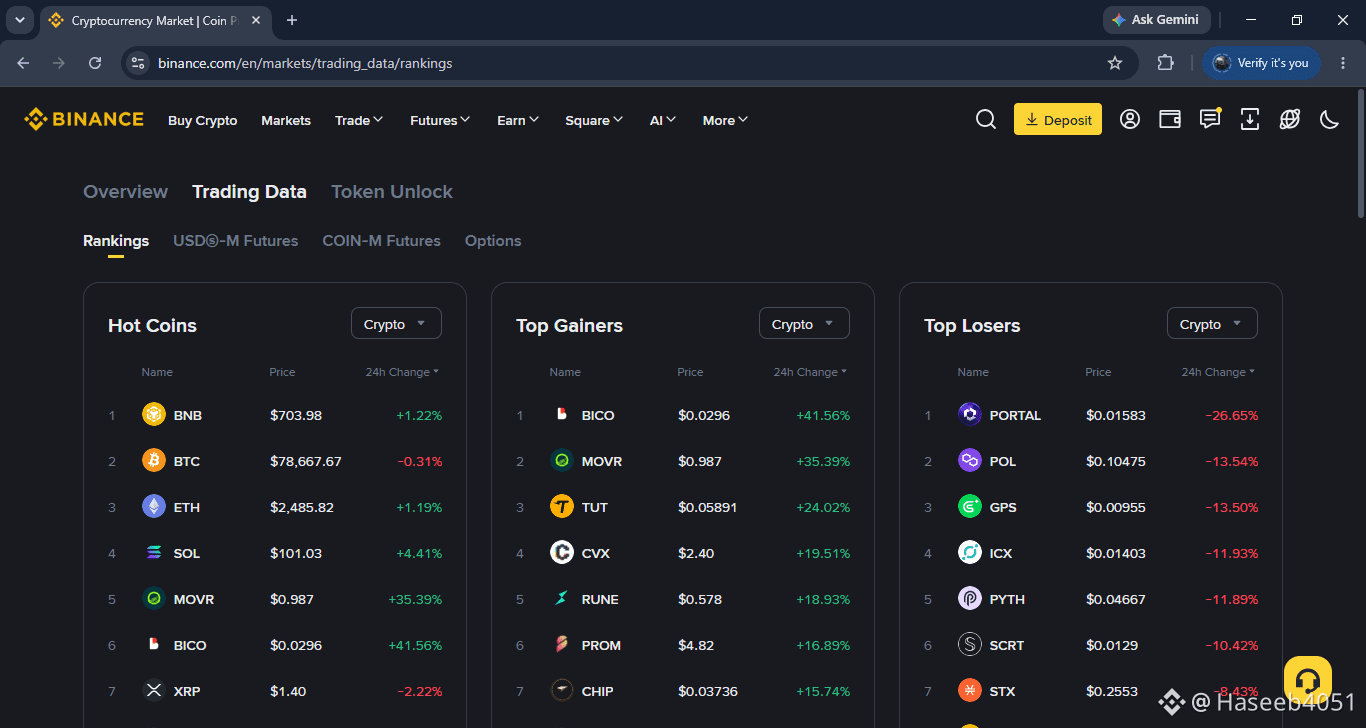Sort Top Gainers by 24h Change
This screenshot has height=728, width=1366.
tap(810, 372)
